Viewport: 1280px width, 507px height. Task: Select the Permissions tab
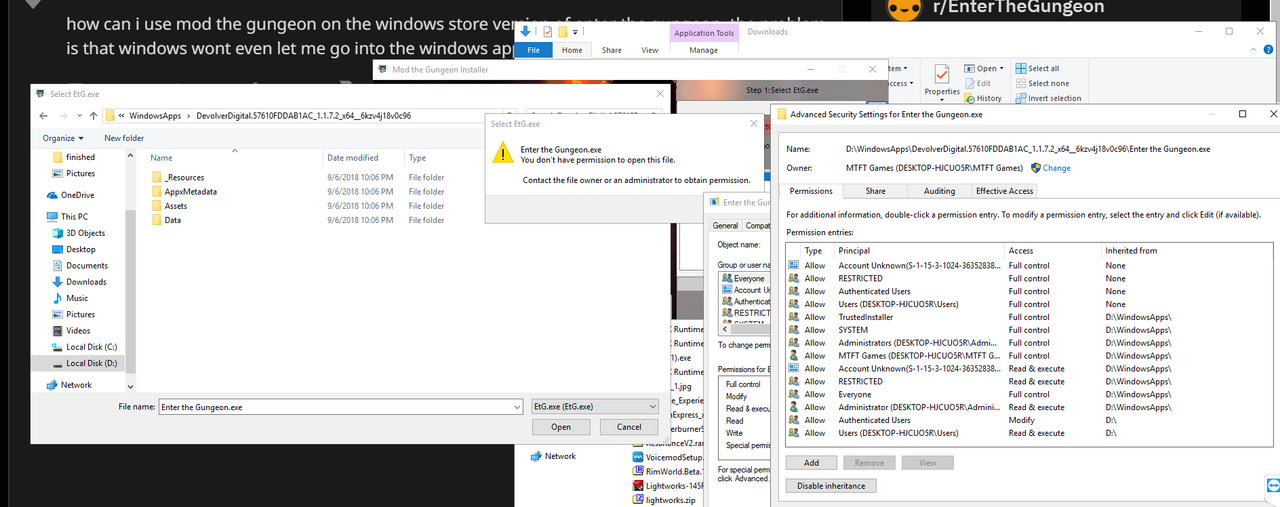810,191
